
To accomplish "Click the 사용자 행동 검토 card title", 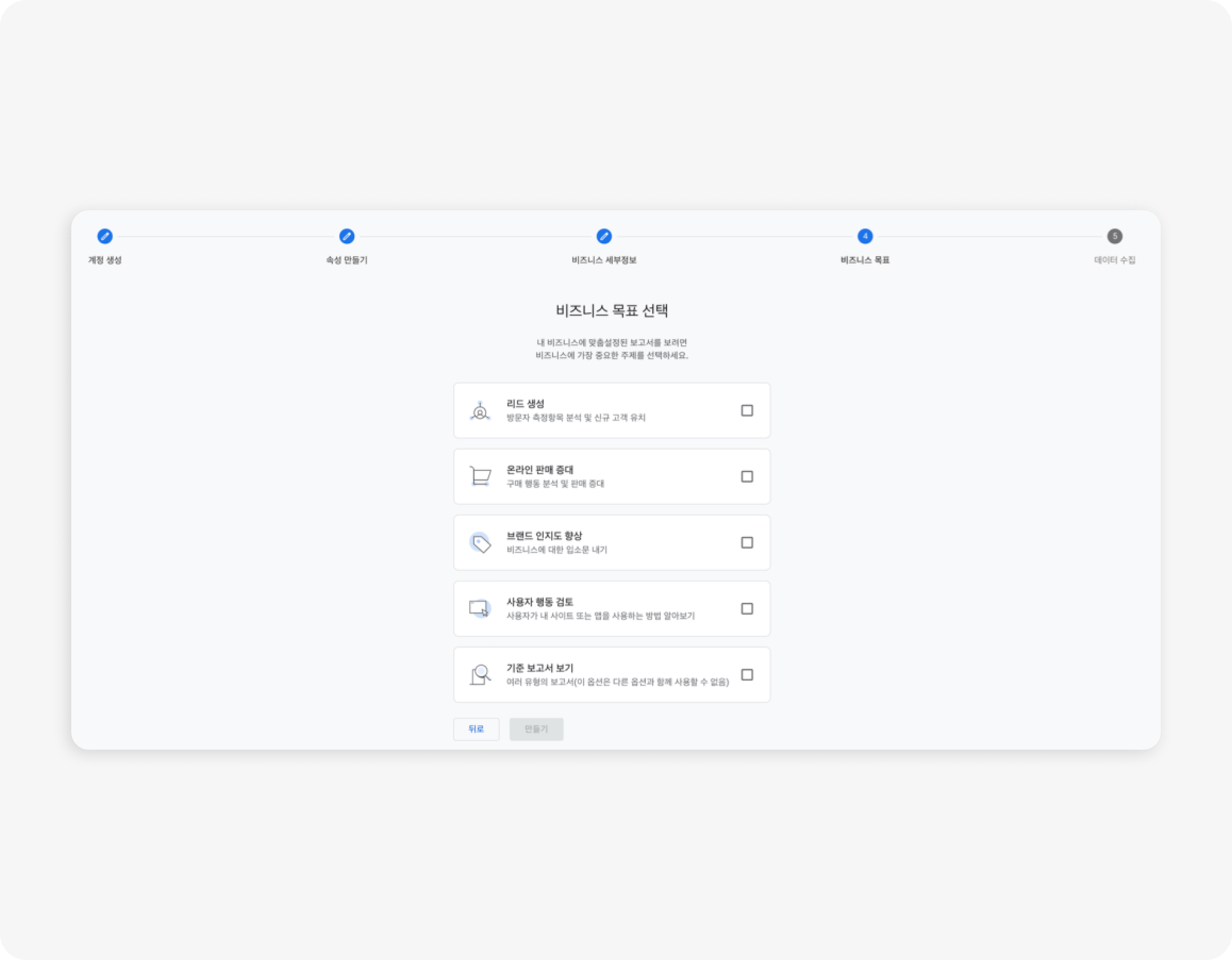I will pos(540,602).
